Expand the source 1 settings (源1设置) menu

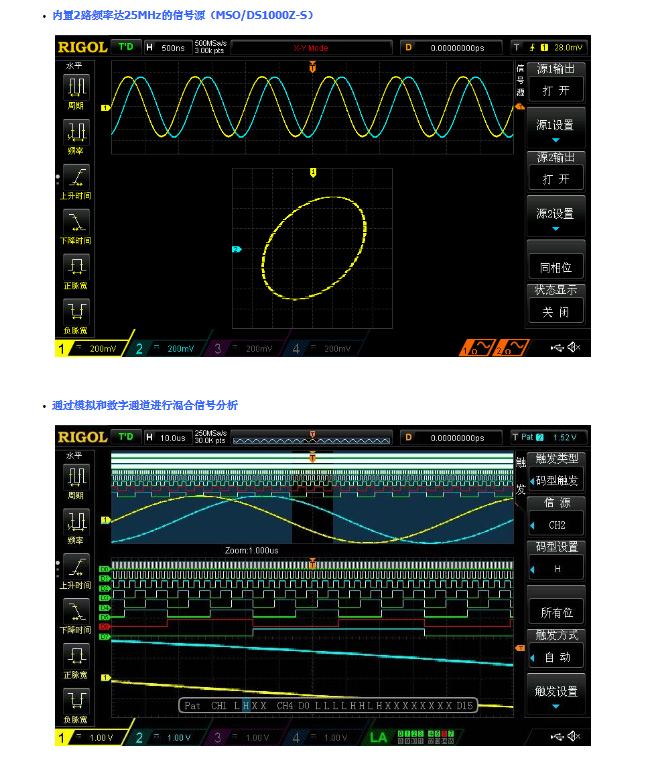(556, 130)
